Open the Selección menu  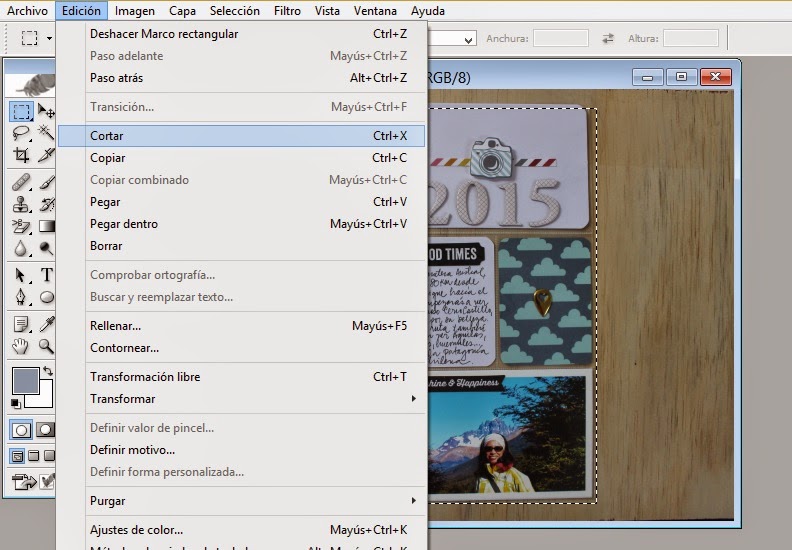click(x=234, y=11)
